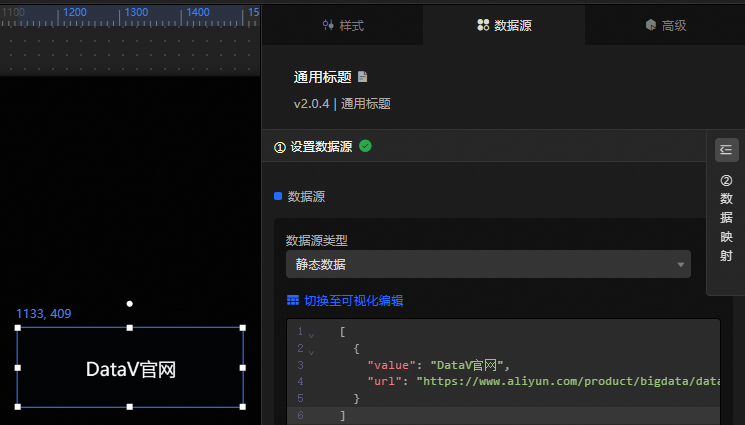Click the table icon before 切换至可视化编辑
The height and width of the screenshot is (425, 745).
[x=293, y=300]
